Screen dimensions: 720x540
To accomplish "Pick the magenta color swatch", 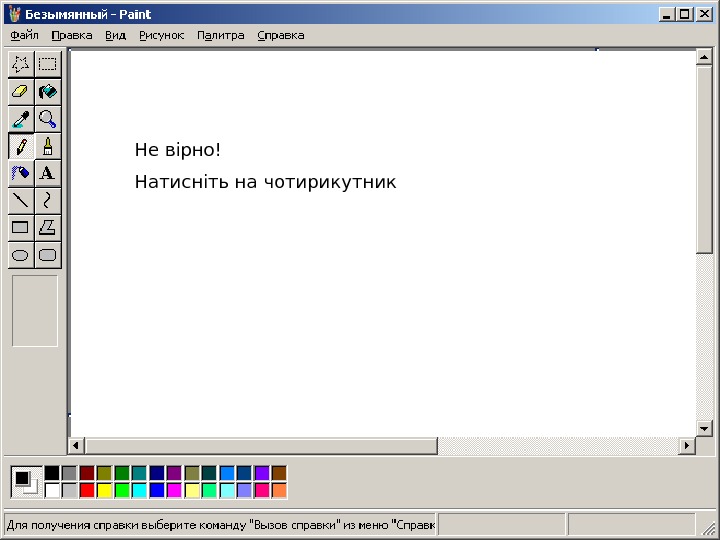I will coord(174,490).
